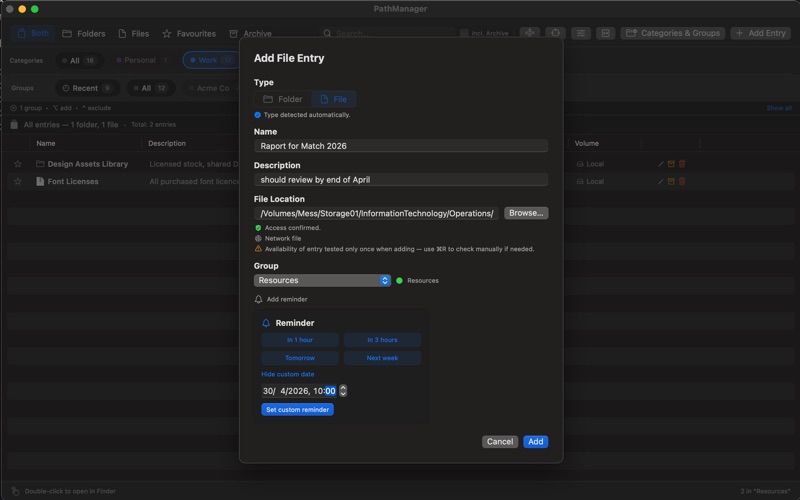Click the pencil edit icon for Font Licenses
Image resolution: width=800 pixels, height=500 pixels.
click(661, 181)
